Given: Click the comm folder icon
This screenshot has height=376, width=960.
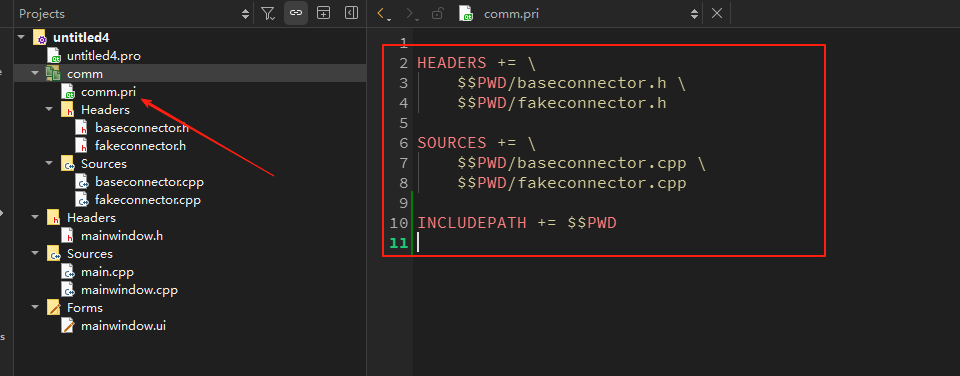Looking at the screenshot, I should point(53,73).
